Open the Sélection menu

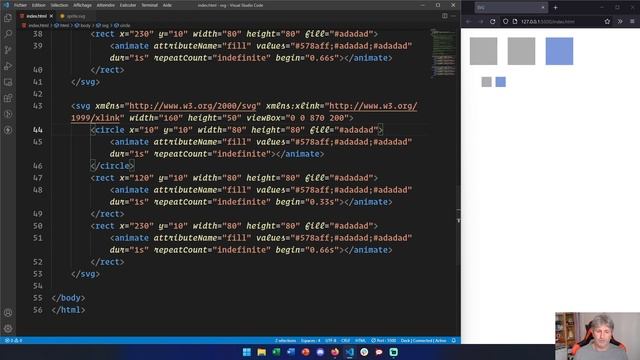coord(59,5)
